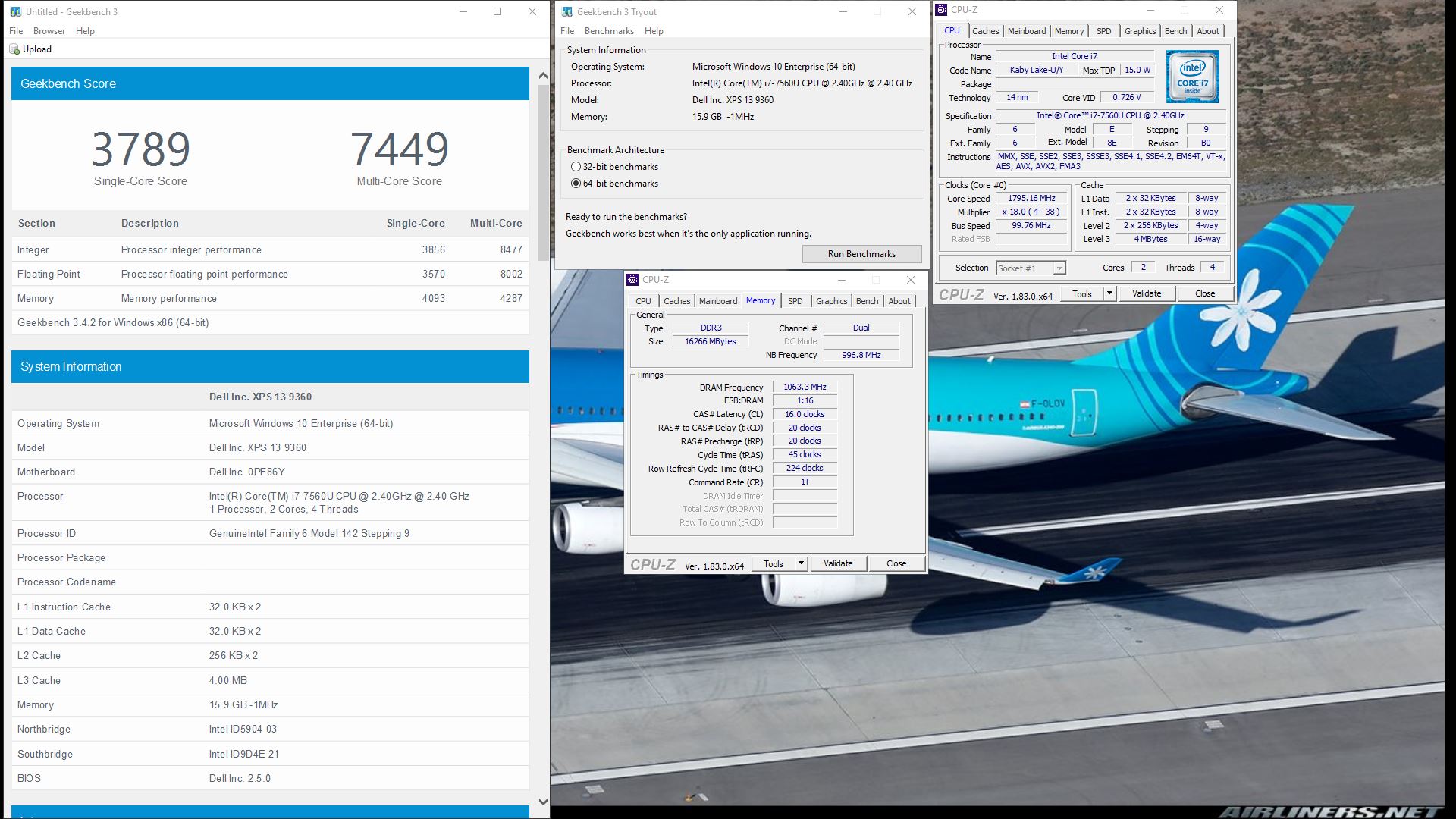This screenshot has height=819, width=1456.
Task: Switch to SPD tab in top CPU-Z window
Action: tap(1103, 31)
